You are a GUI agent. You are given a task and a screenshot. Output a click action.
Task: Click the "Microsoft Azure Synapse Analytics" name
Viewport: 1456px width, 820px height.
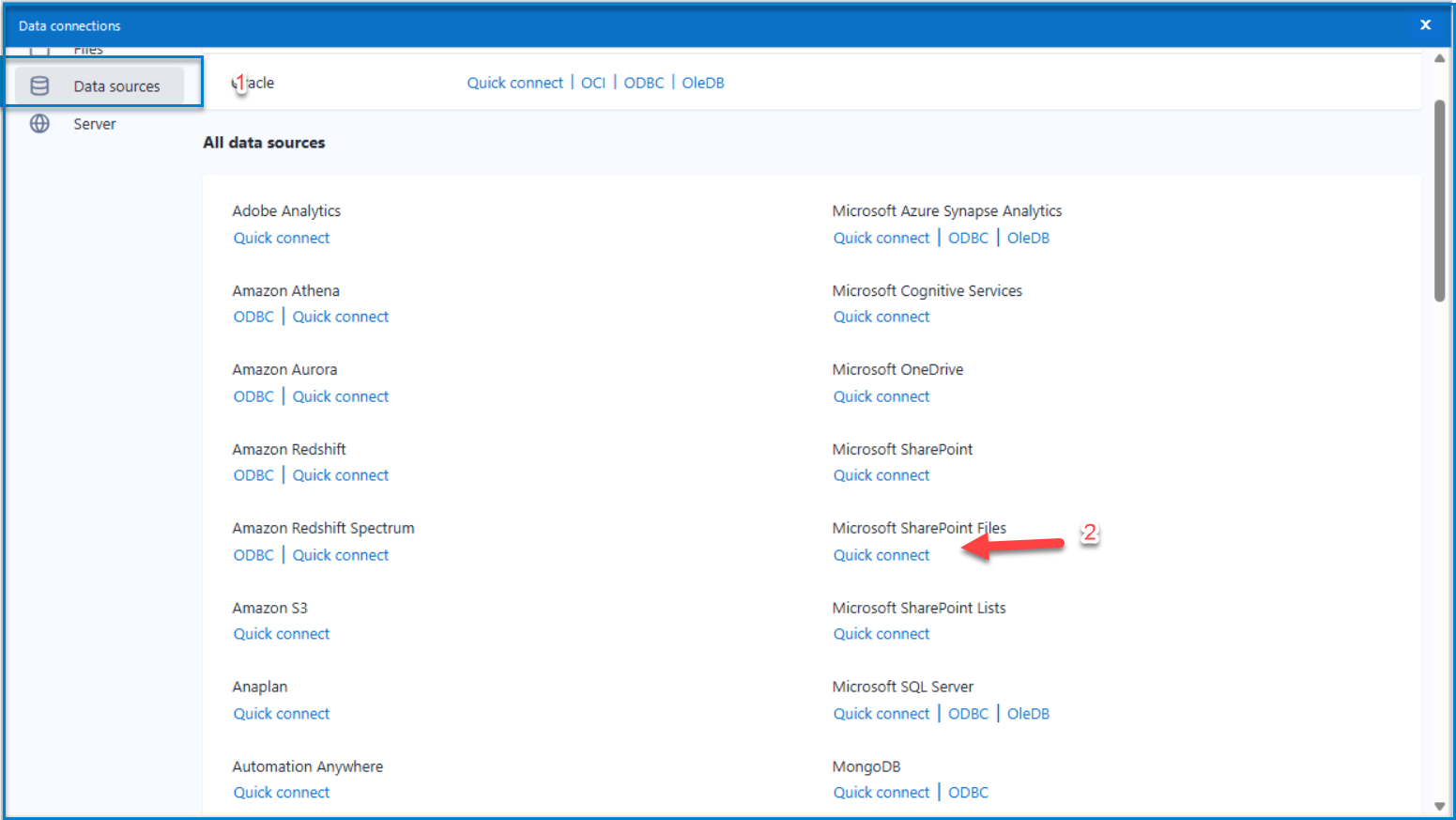(x=947, y=211)
